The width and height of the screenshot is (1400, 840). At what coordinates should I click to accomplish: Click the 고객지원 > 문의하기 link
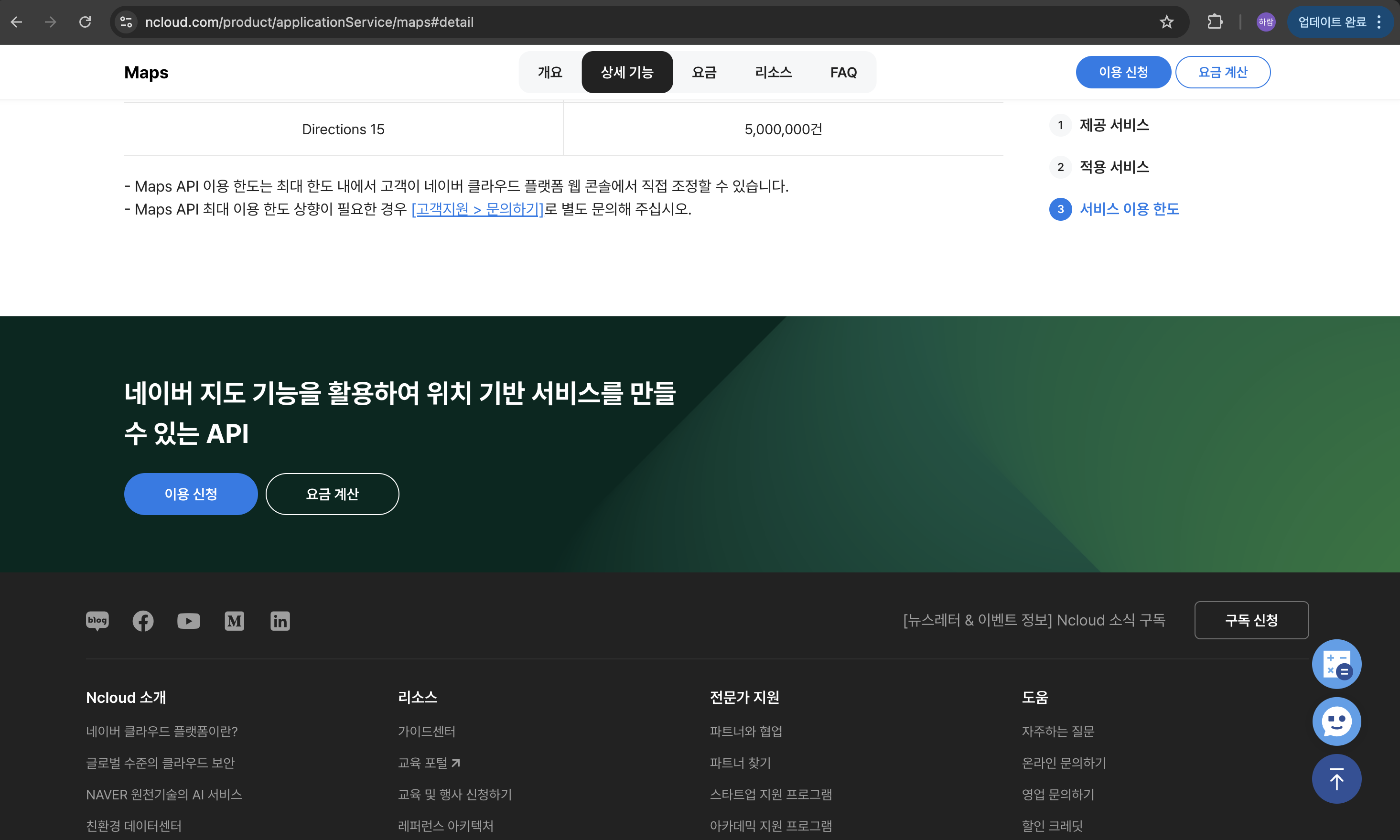[477, 209]
